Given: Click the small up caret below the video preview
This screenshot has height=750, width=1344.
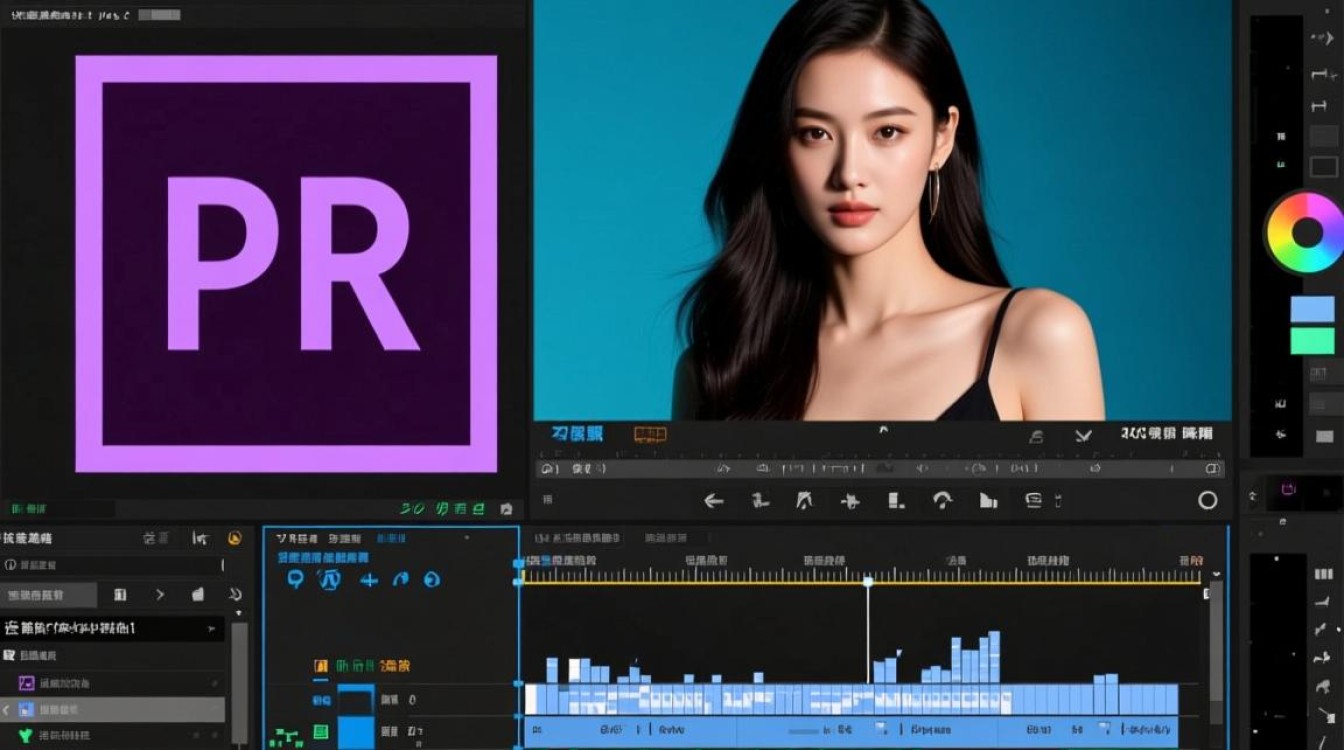Looking at the screenshot, I should click(883, 429).
